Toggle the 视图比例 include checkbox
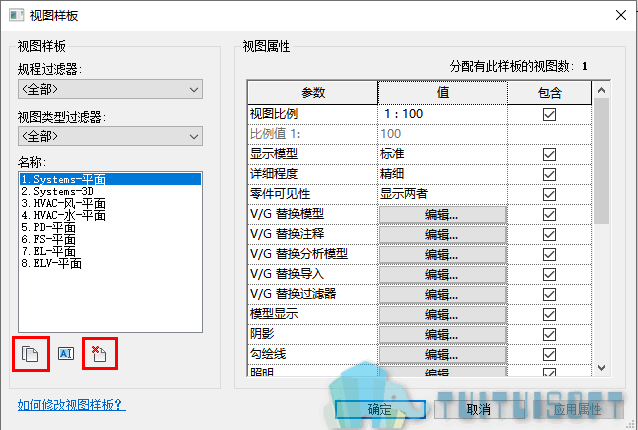This screenshot has height=430, width=638. (x=549, y=114)
